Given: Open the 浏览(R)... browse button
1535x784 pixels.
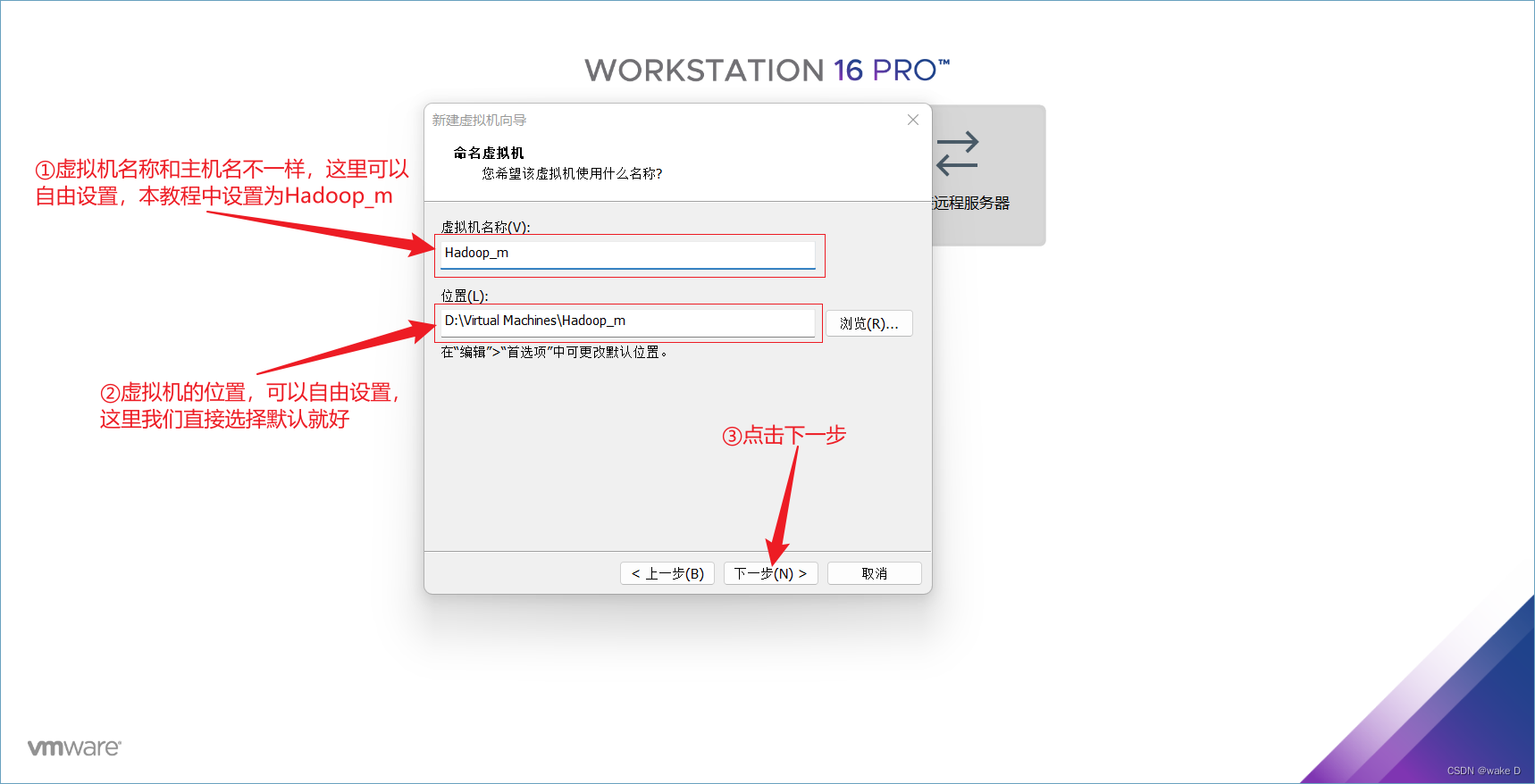Looking at the screenshot, I should click(869, 323).
